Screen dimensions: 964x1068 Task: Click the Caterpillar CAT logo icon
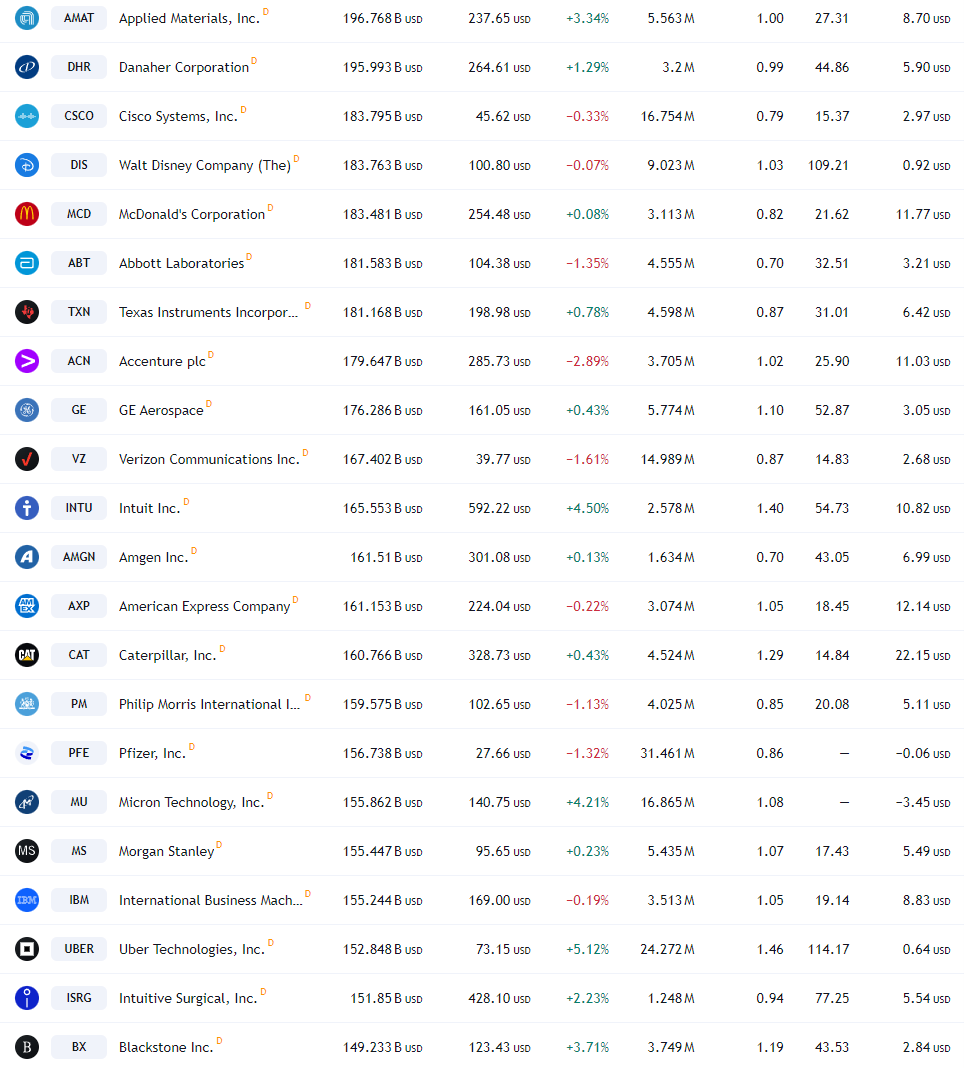pyautogui.click(x=27, y=655)
